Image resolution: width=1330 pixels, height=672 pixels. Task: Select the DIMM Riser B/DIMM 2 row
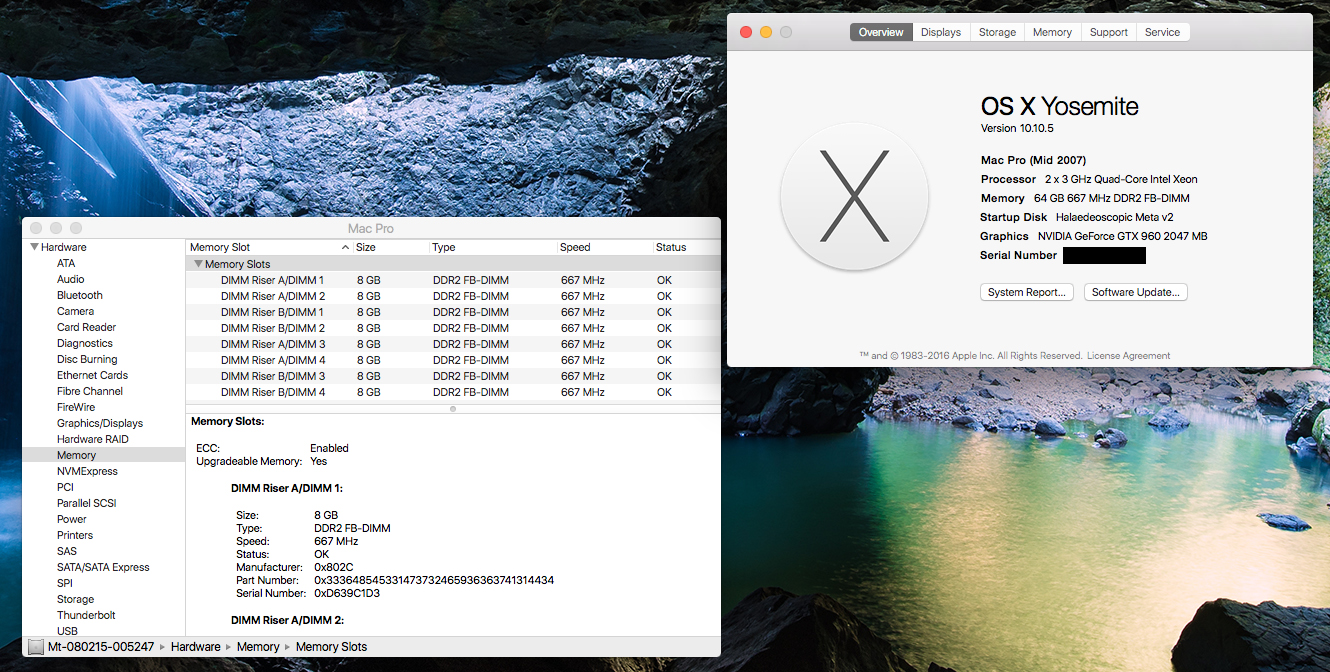(x=453, y=328)
